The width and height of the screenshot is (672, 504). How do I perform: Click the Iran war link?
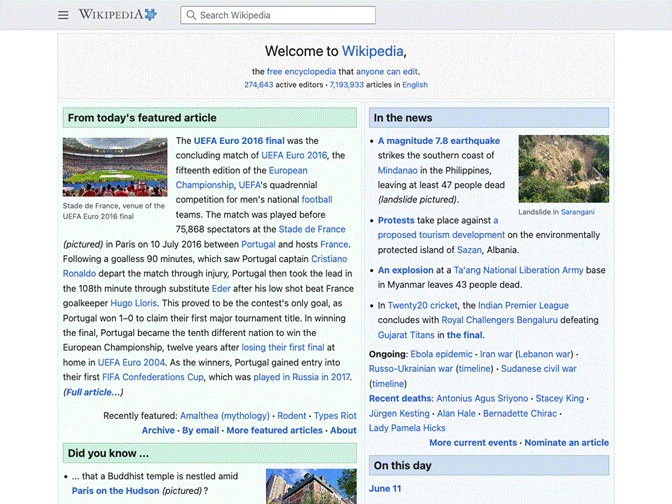496,354
